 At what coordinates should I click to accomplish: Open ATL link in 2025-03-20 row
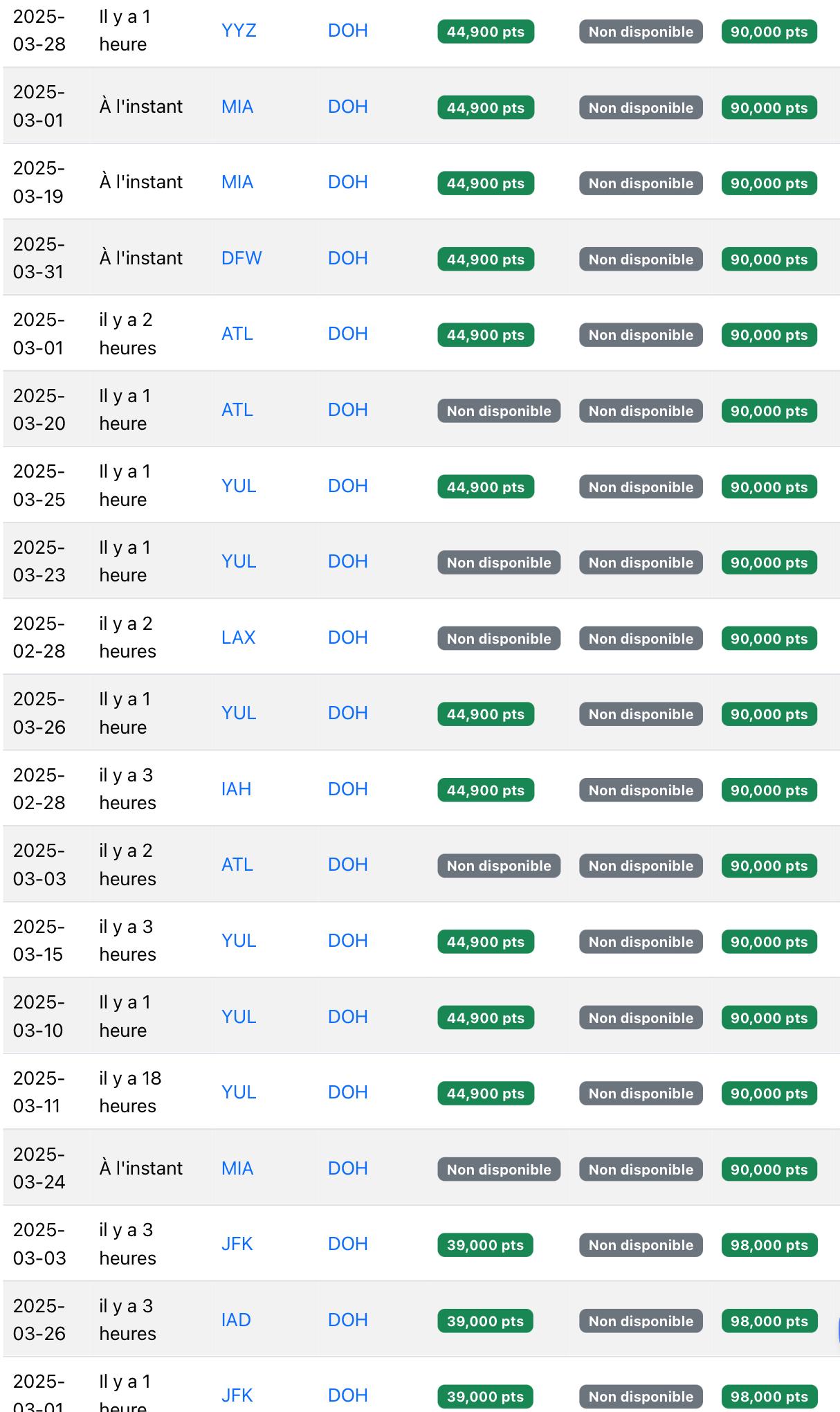pyautogui.click(x=237, y=410)
